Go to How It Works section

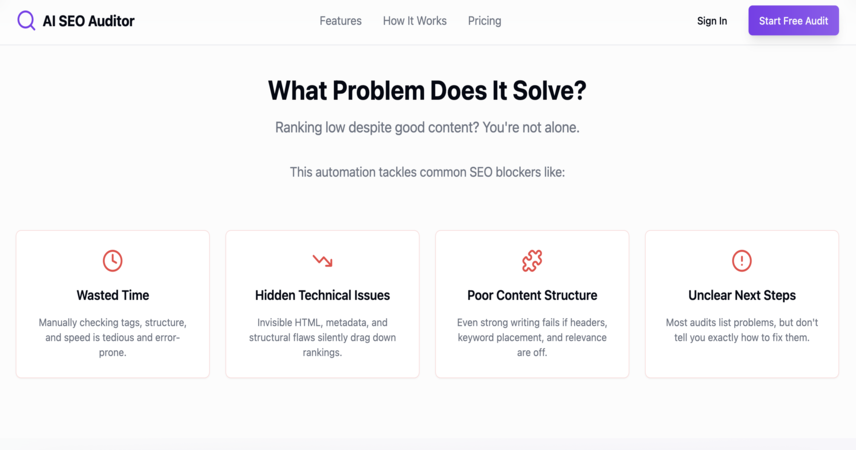point(415,21)
